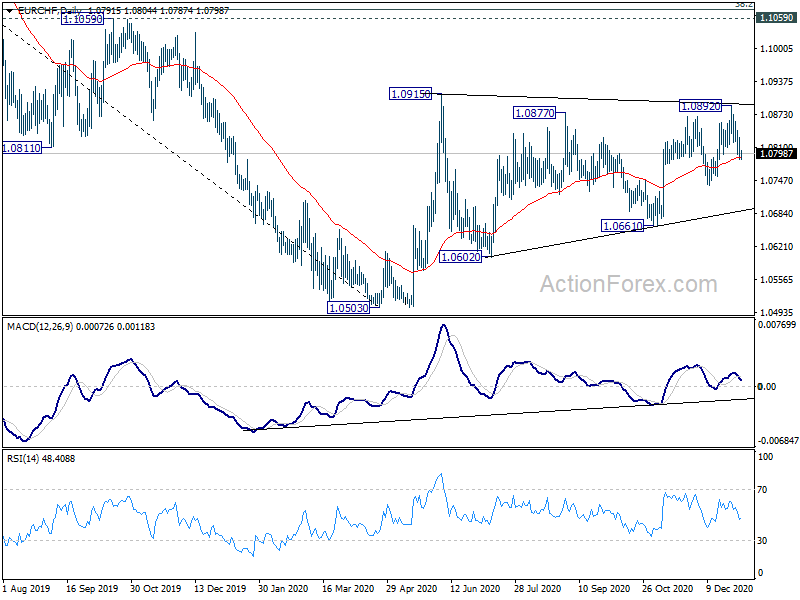Select the 1.06610 low label
The image size is (800, 600).
622,226
